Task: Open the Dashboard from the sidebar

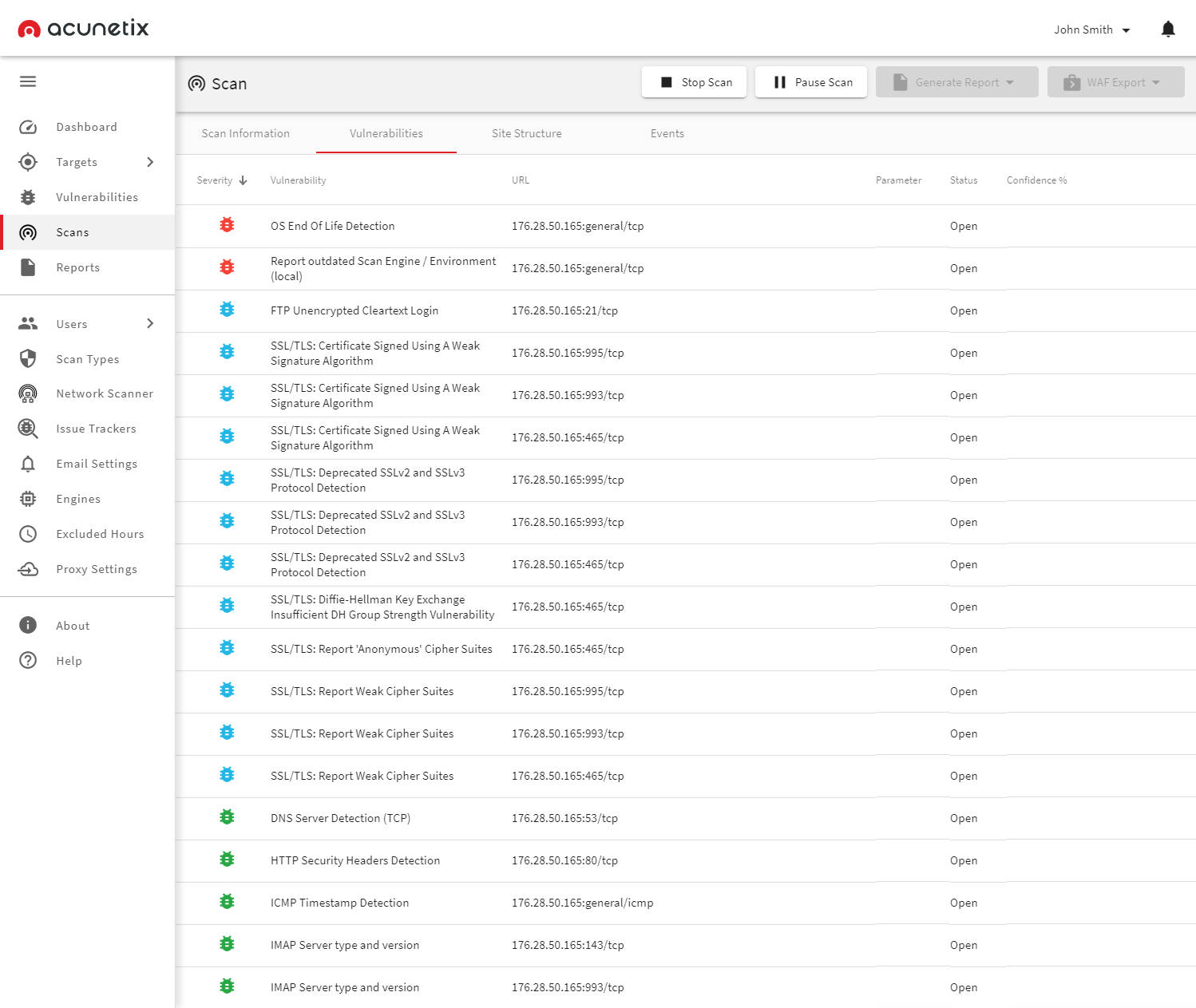Action: 86,126
